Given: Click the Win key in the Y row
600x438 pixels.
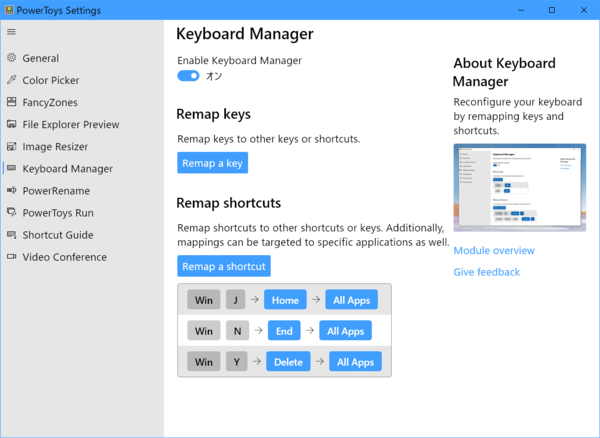Looking at the screenshot, I should [x=204, y=361].
